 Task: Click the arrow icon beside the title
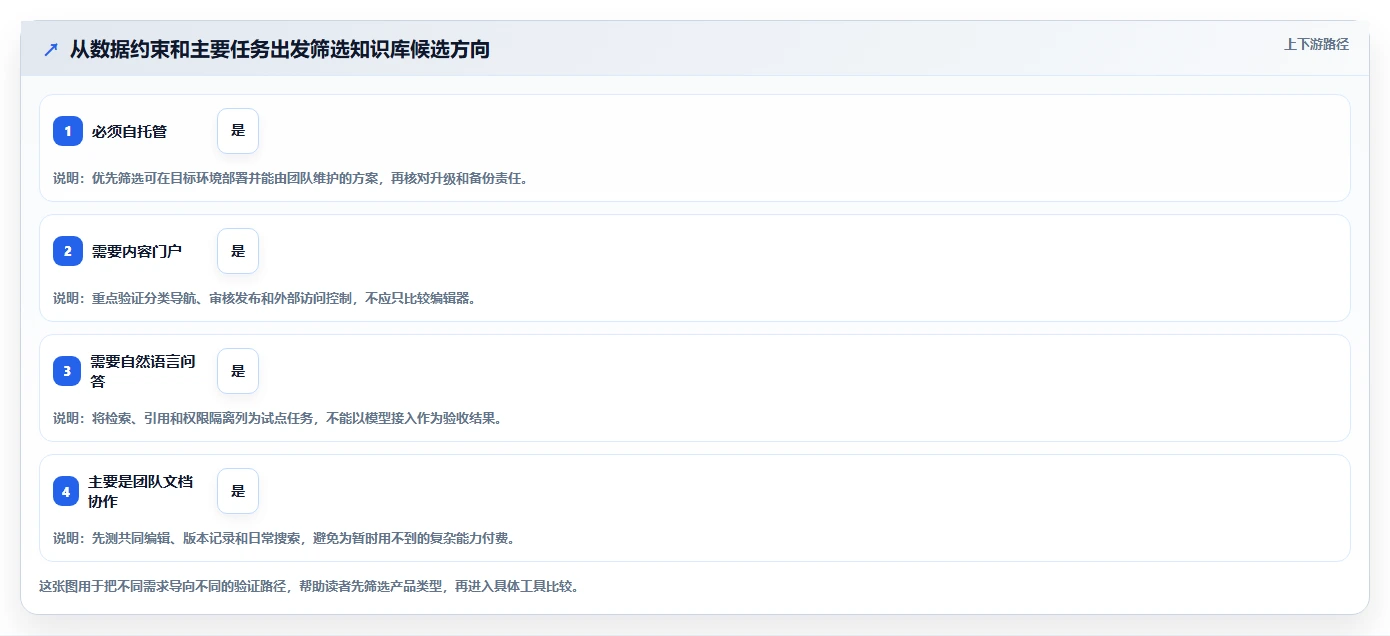tap(51, 49)
